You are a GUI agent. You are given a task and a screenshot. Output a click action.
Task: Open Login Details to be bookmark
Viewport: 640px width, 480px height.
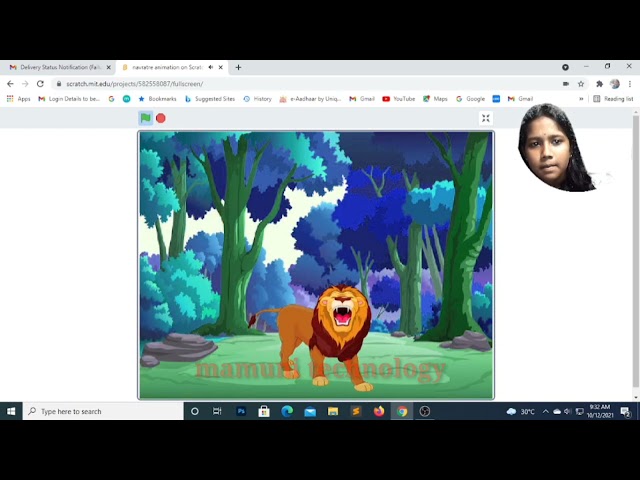69,99
